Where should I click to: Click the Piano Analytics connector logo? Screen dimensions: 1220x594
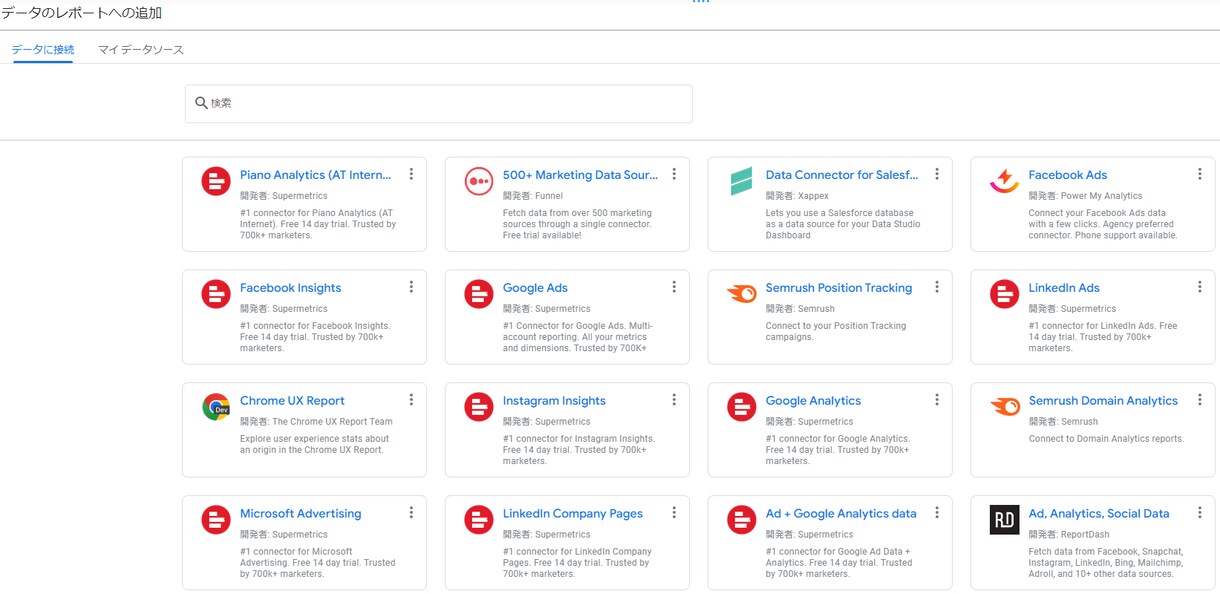[x=216, y=181]
